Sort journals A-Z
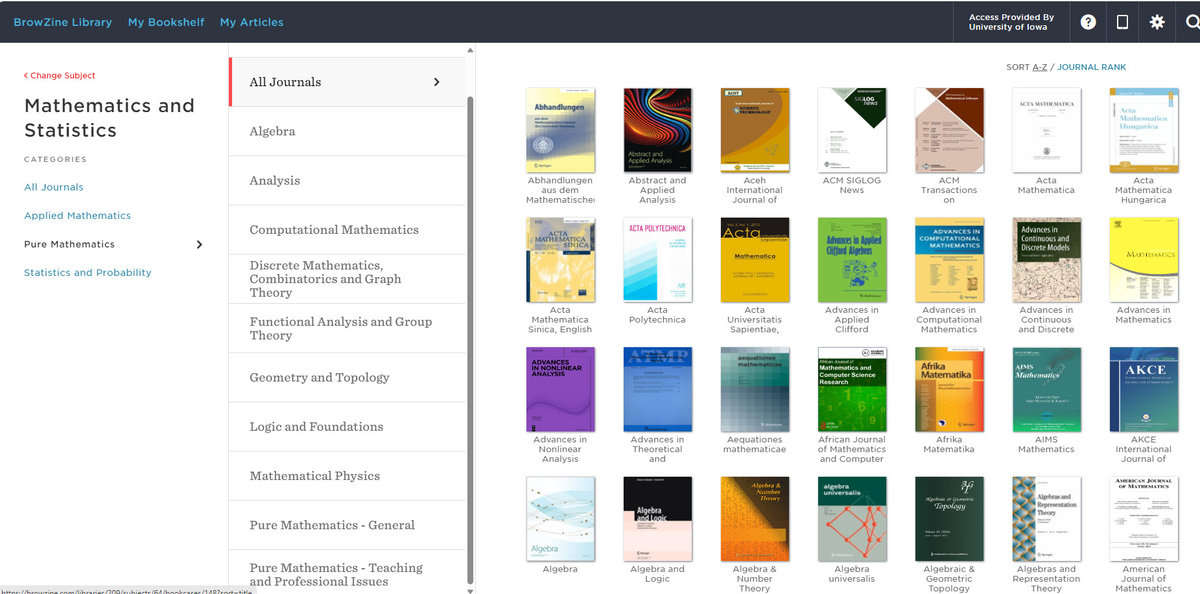The image size is (1200, 594). click(x=1039, y=67)
